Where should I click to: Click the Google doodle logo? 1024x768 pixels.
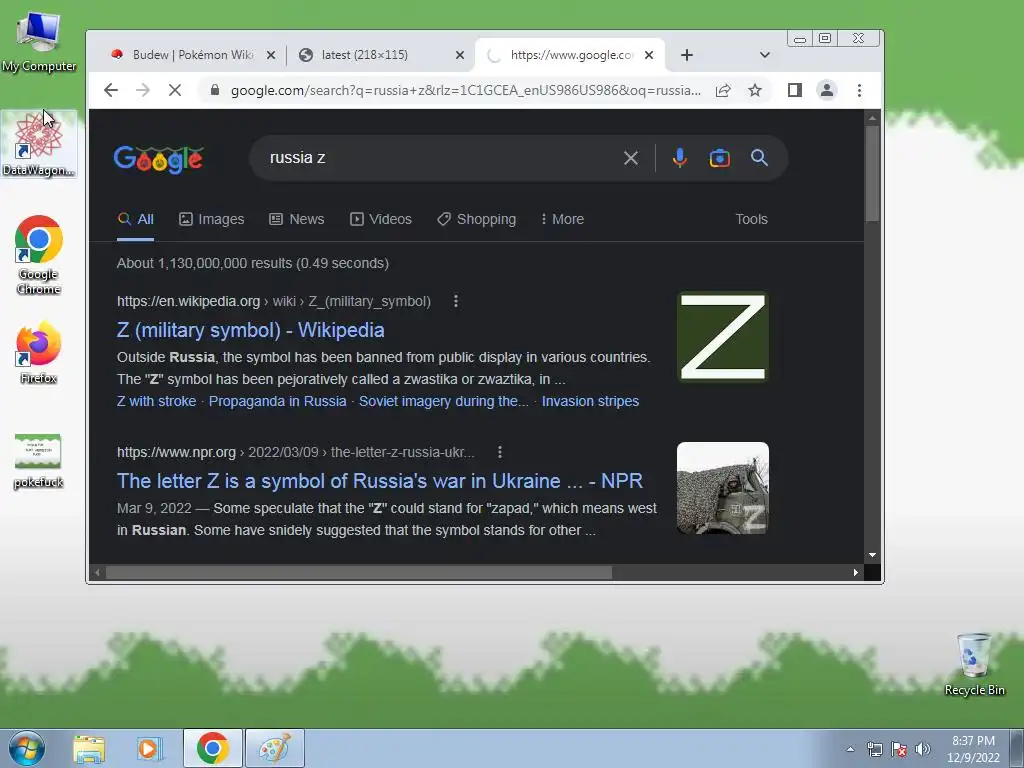(x=159, y=158)
